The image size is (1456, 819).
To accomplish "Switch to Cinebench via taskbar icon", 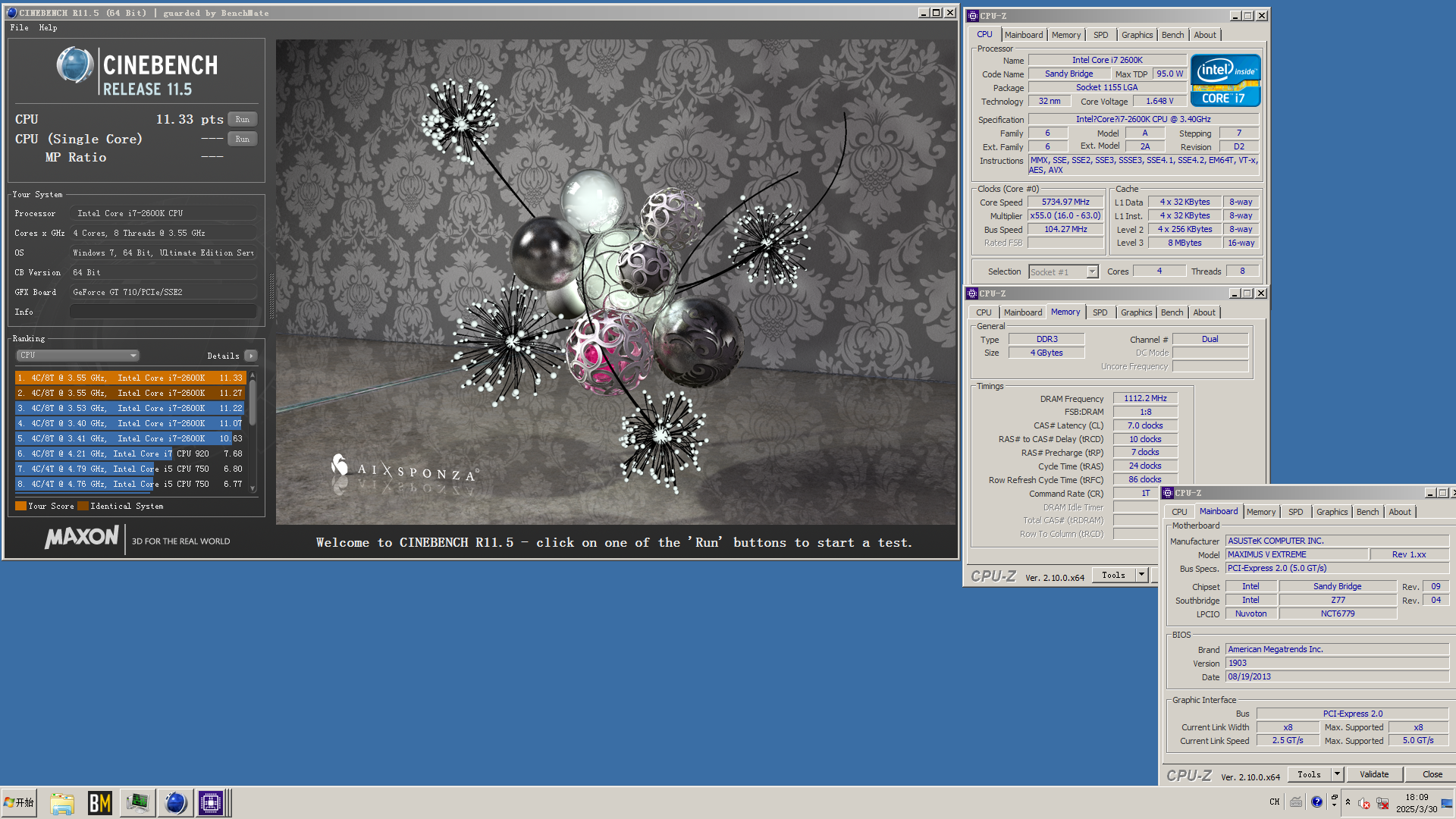I will pyautogui.click(x=174, y=803).
